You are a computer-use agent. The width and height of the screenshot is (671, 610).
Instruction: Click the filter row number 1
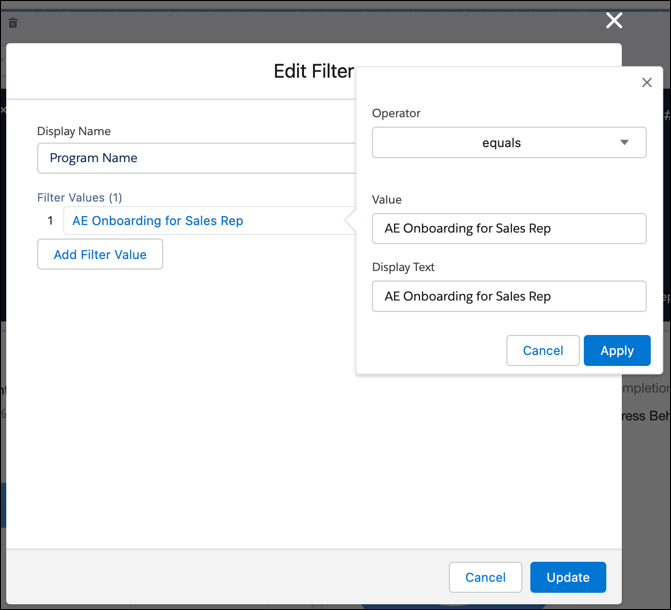click(x=50, y=220)
